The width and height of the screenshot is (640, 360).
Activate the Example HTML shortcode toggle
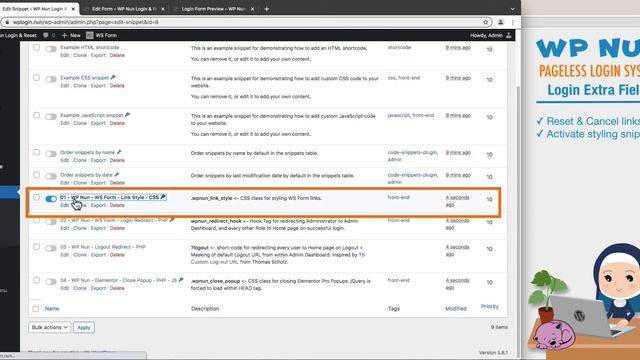(51, 49)
